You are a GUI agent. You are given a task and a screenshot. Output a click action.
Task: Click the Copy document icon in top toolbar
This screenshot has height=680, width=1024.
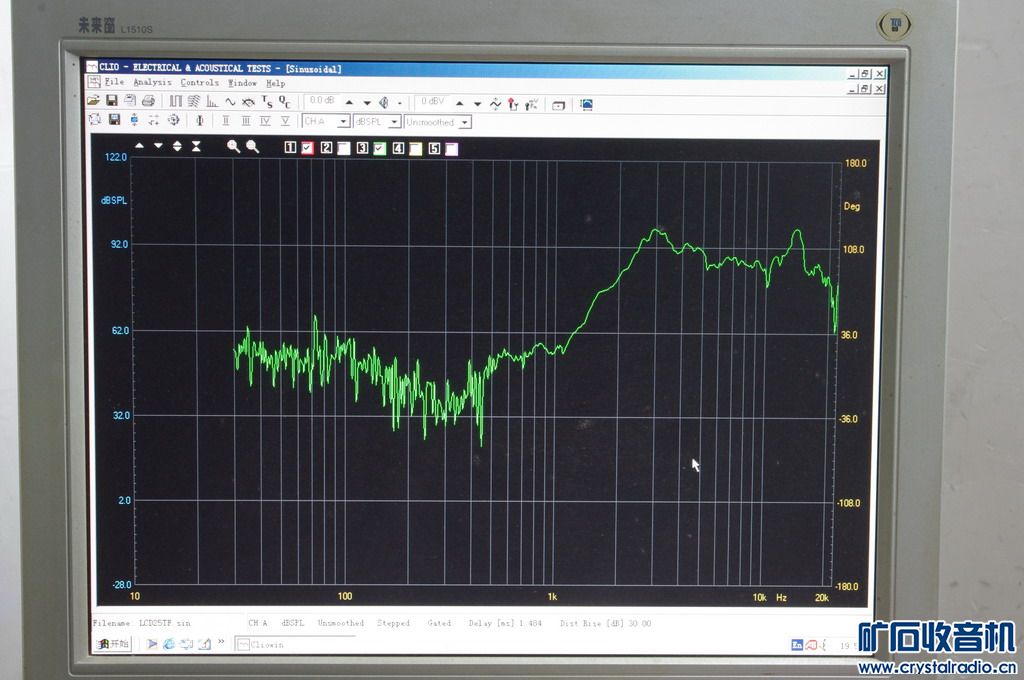click(130, 101)
